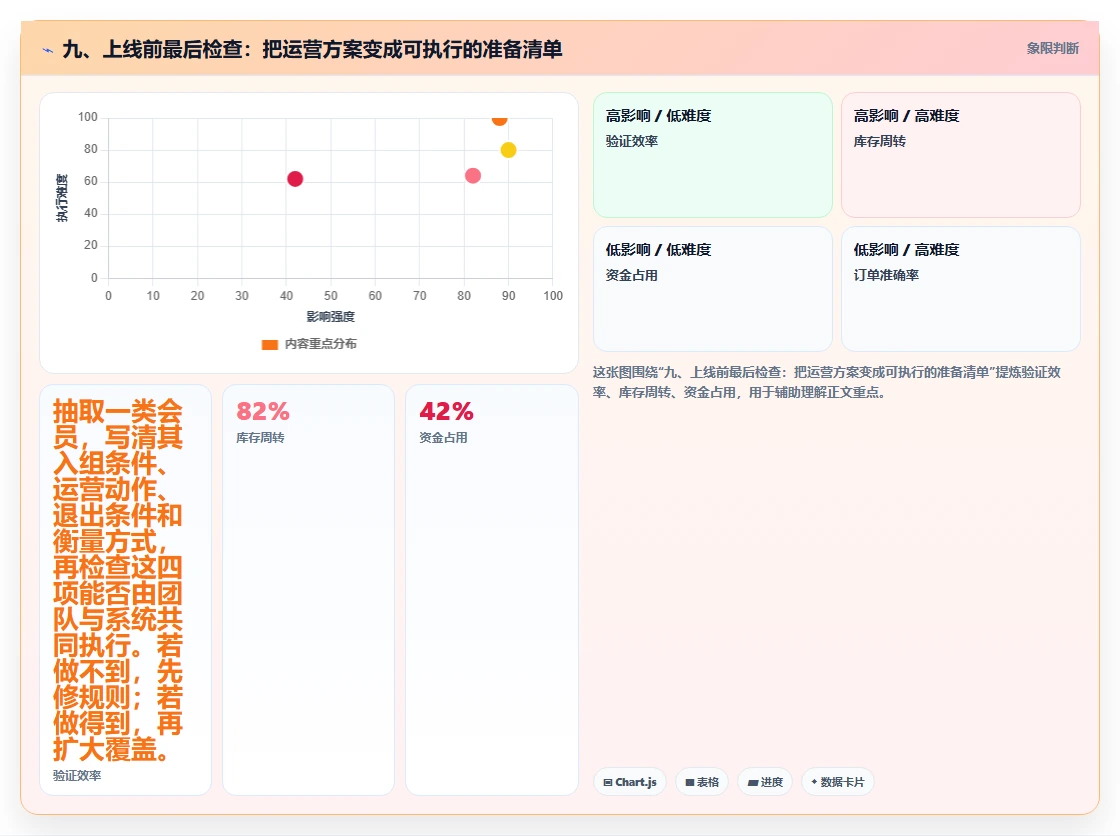
Task: Toggle the 内容重点分布 legend swatch
Action: point(269,344)
